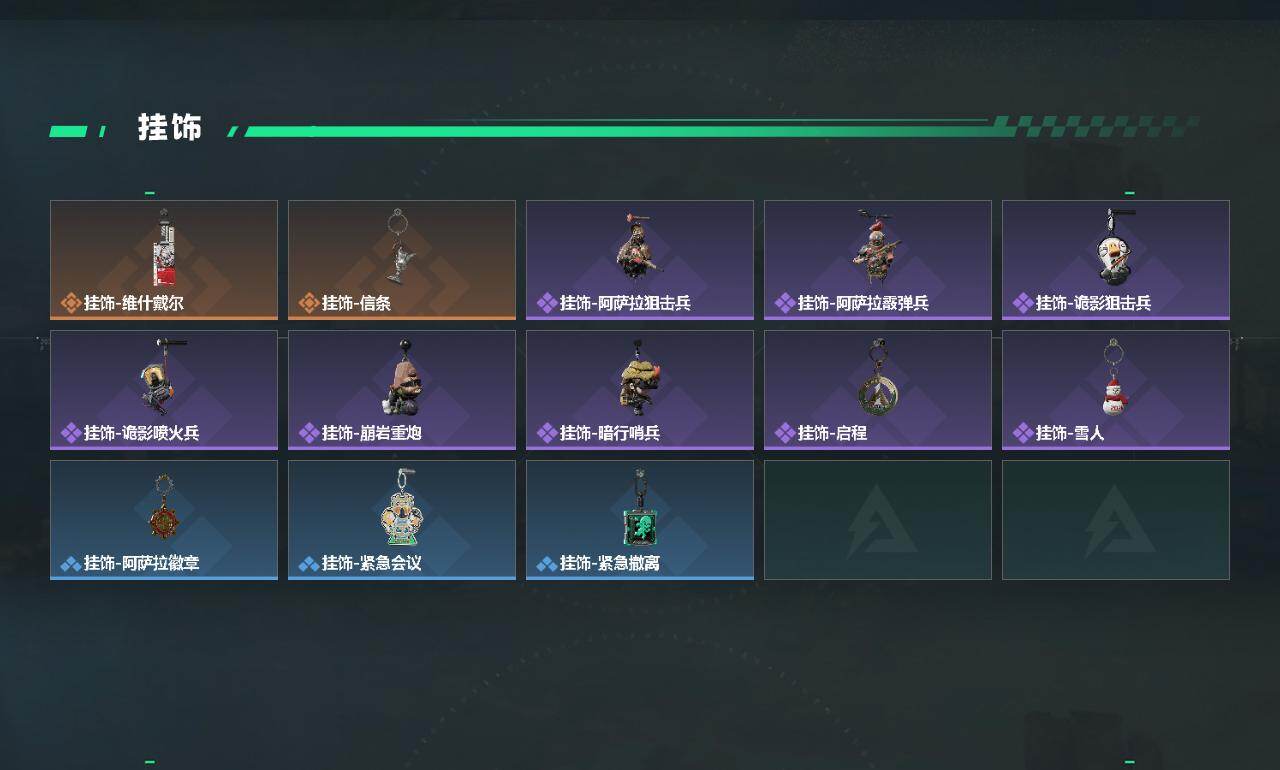
Task: Click the orange rarity icon beside 挂饰-维什戴尔
Action: [71, 303]
